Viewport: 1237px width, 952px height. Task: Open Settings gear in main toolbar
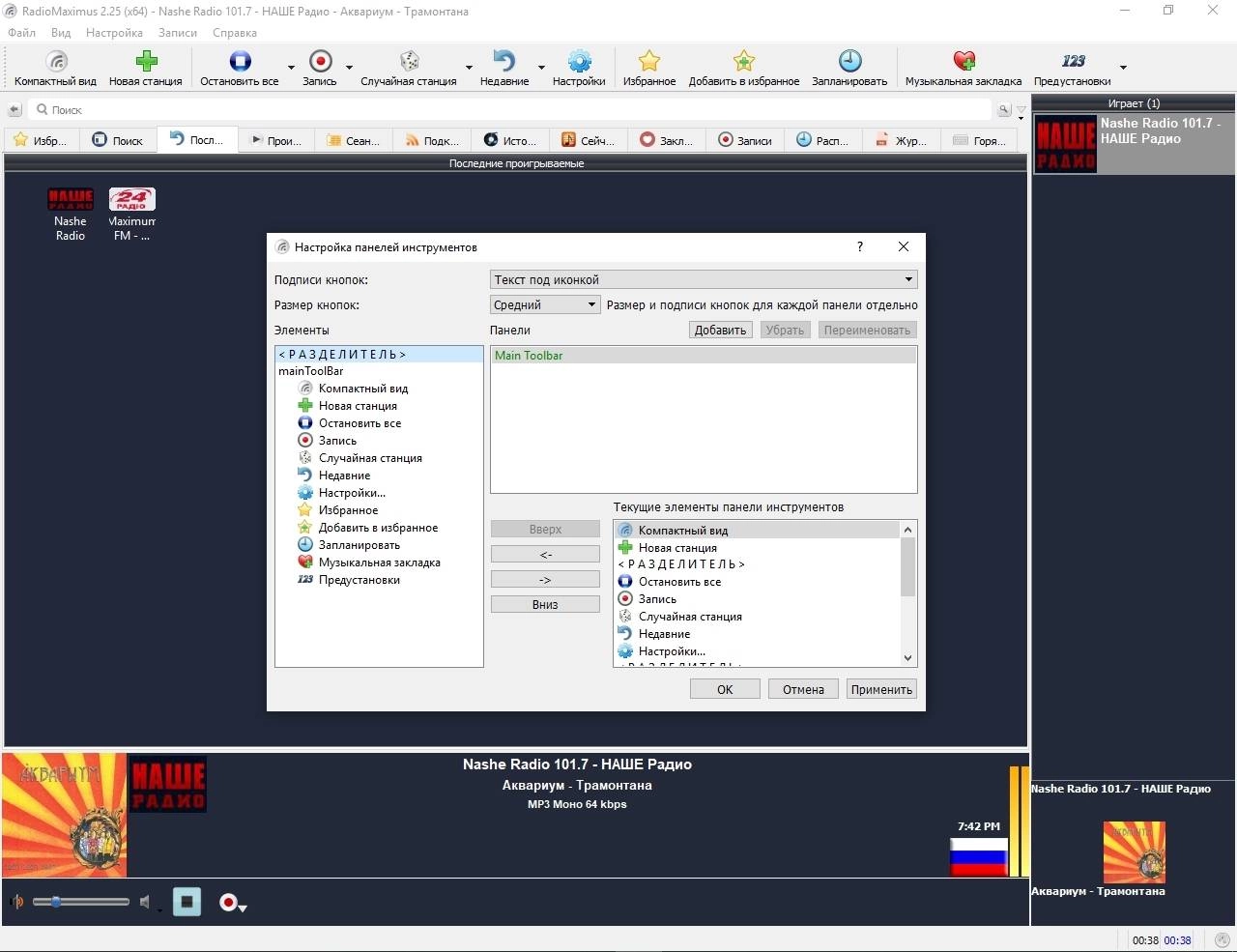pos(579,62)
